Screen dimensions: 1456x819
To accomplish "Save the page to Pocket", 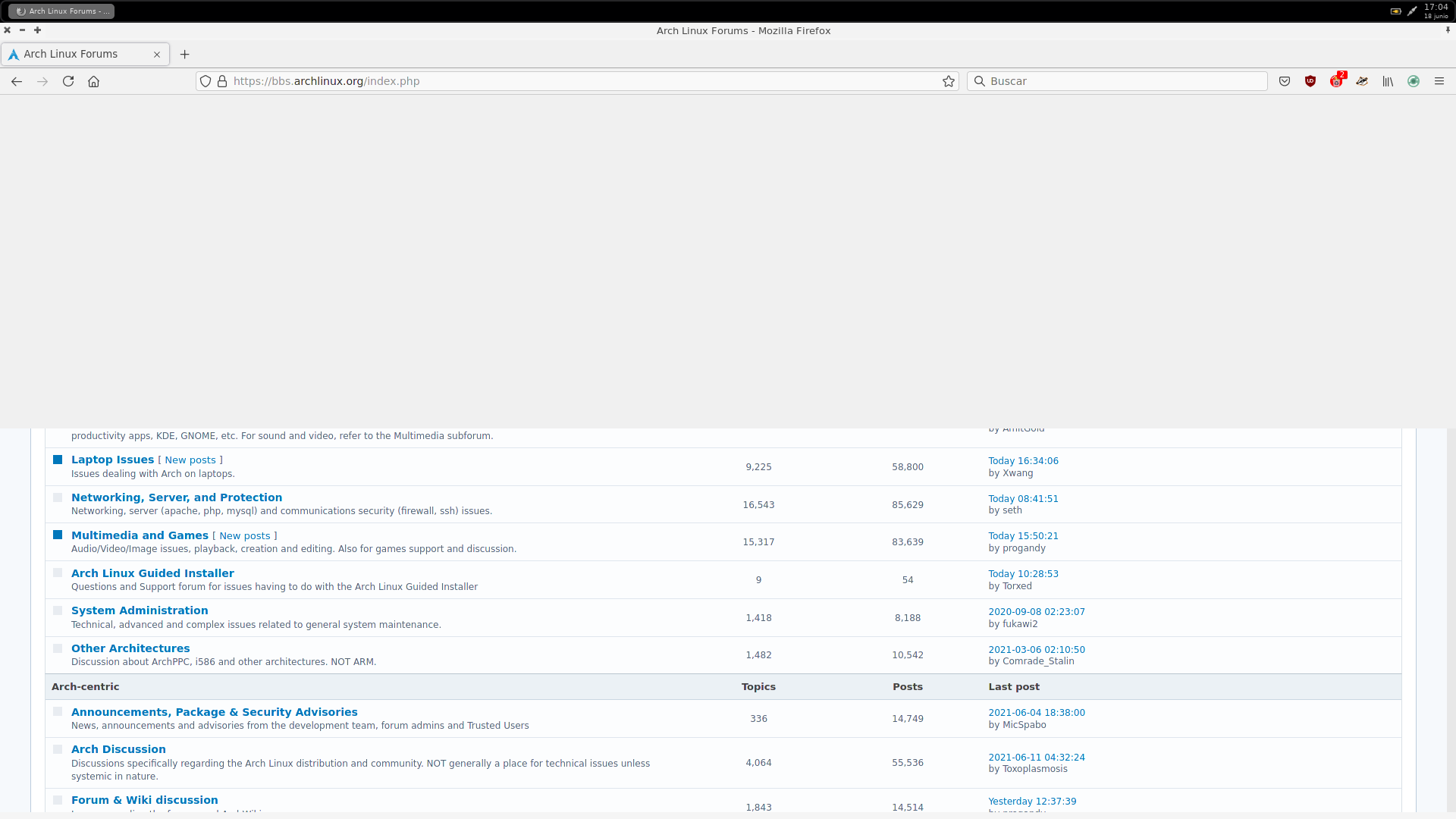I will pos(1285,81).
